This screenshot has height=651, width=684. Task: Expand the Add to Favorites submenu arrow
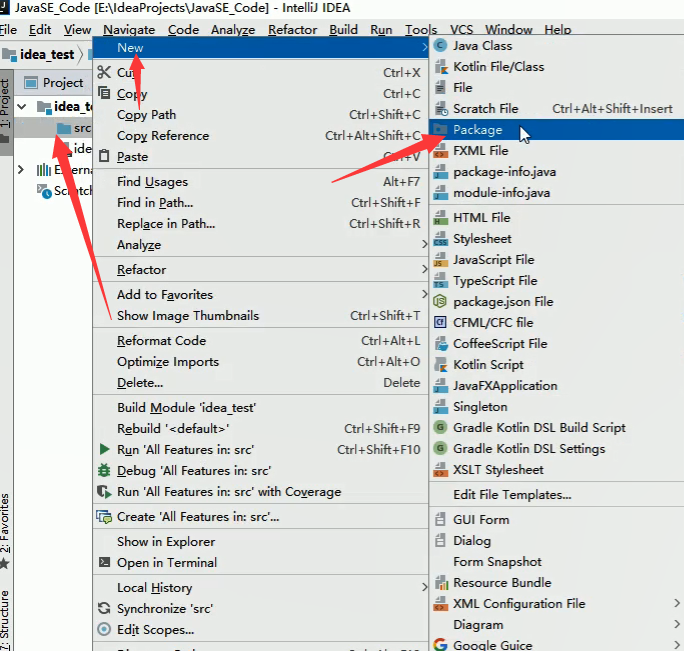424,294
